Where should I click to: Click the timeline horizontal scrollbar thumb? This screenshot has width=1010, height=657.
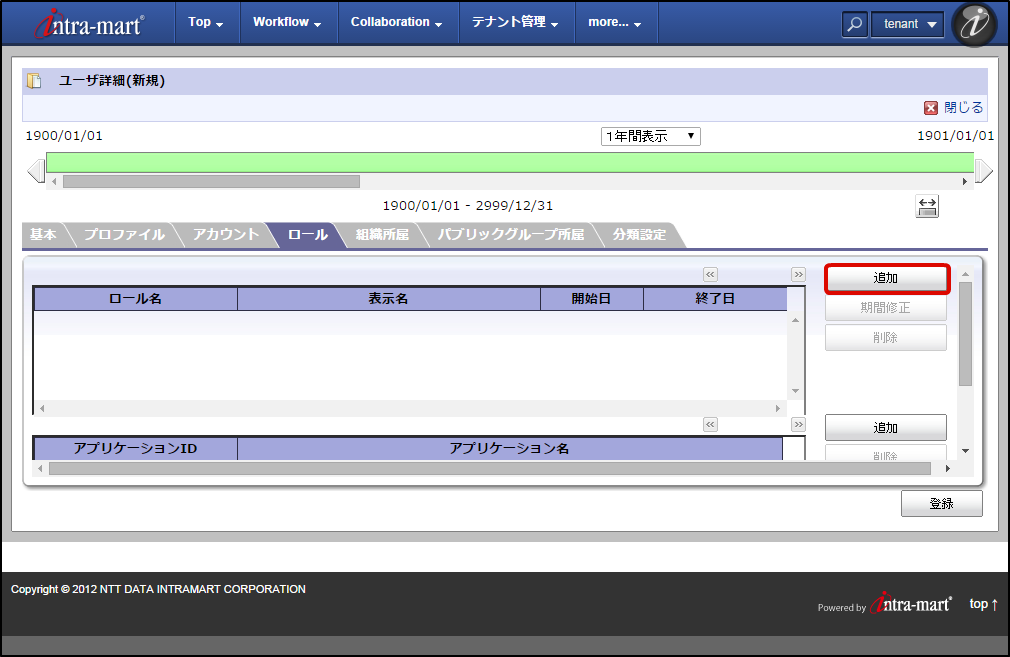[211, 182]
